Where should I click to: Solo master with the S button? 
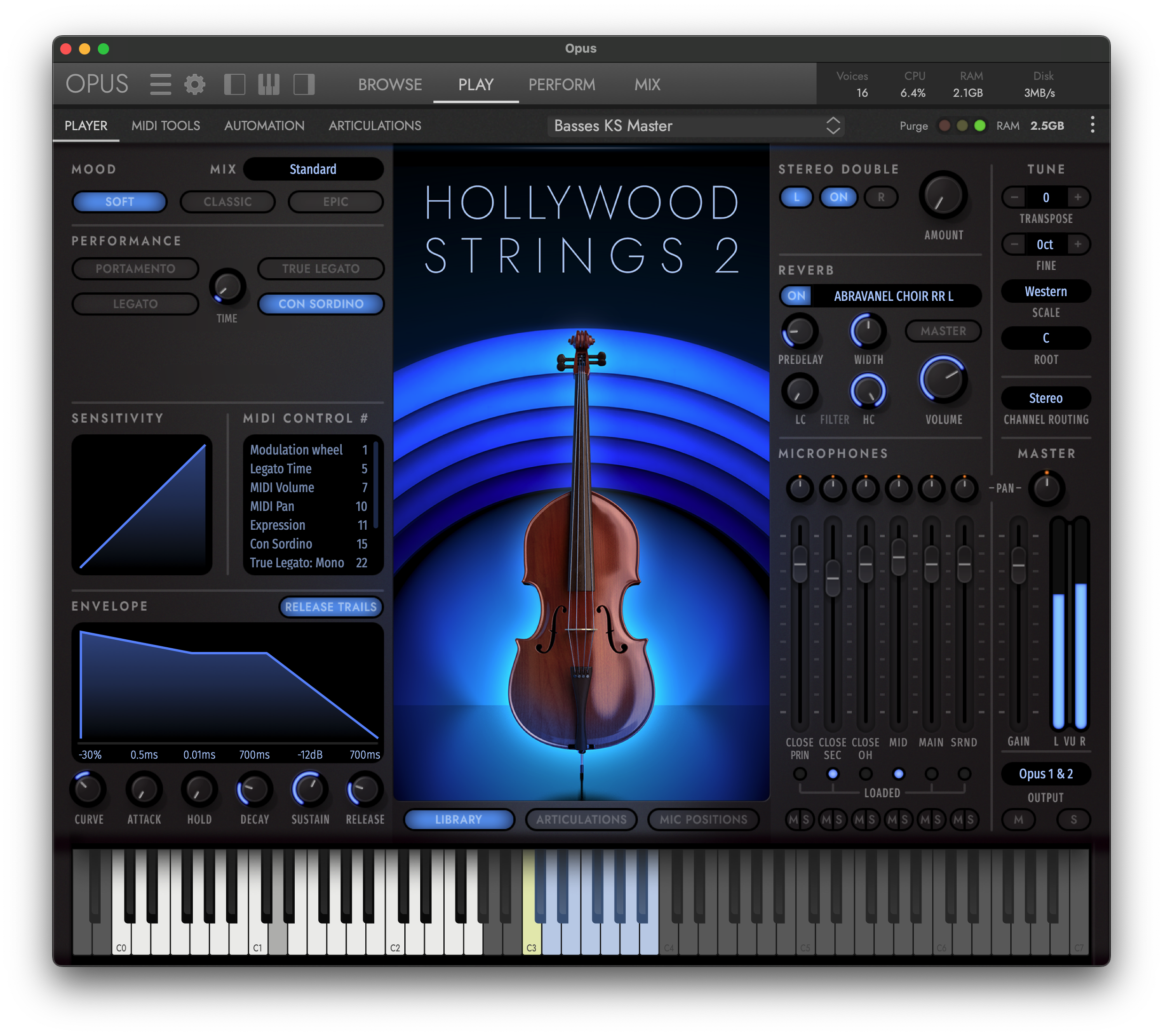(1074, 819)
